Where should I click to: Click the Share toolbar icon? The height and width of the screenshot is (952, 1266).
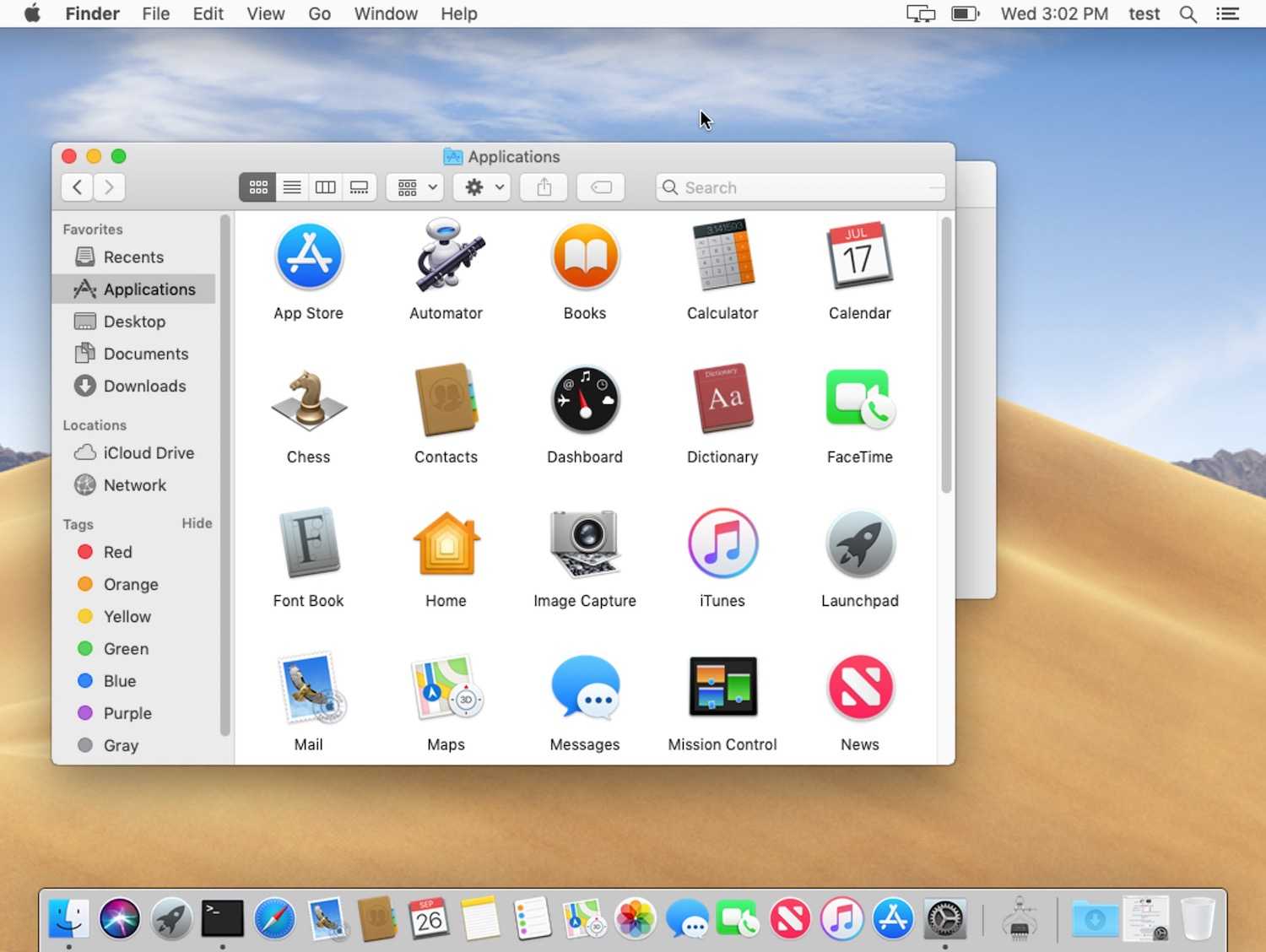click(544, 187)
